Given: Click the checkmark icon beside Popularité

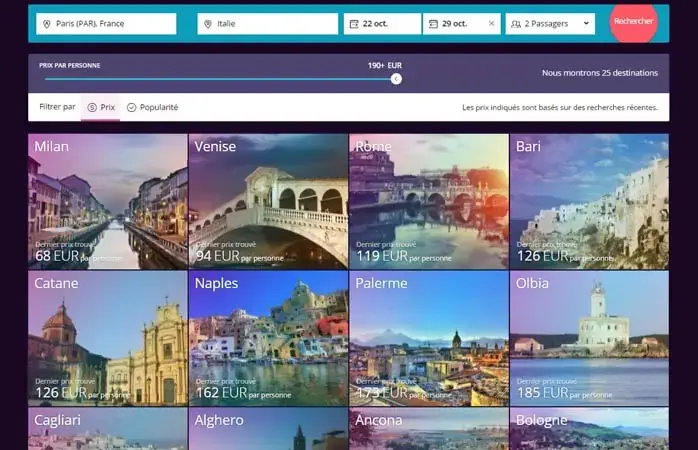Looking at the screenshot, I should 131,107.
